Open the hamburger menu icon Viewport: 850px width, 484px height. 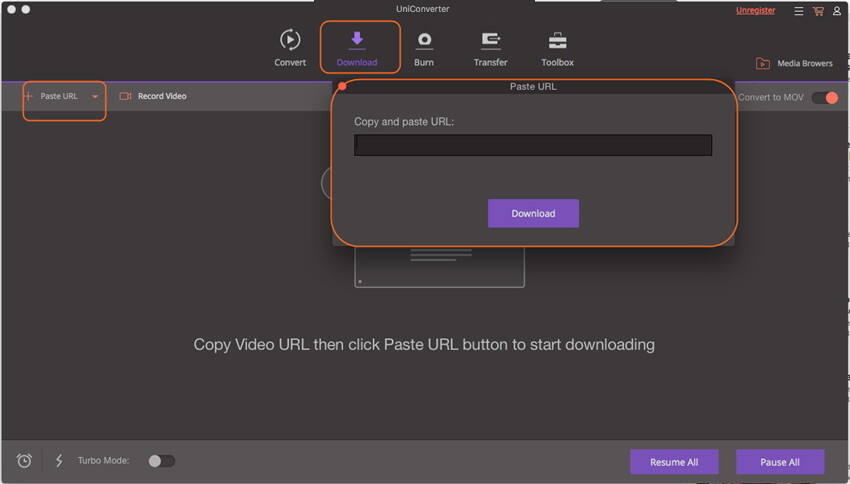(x=799, y=11)
